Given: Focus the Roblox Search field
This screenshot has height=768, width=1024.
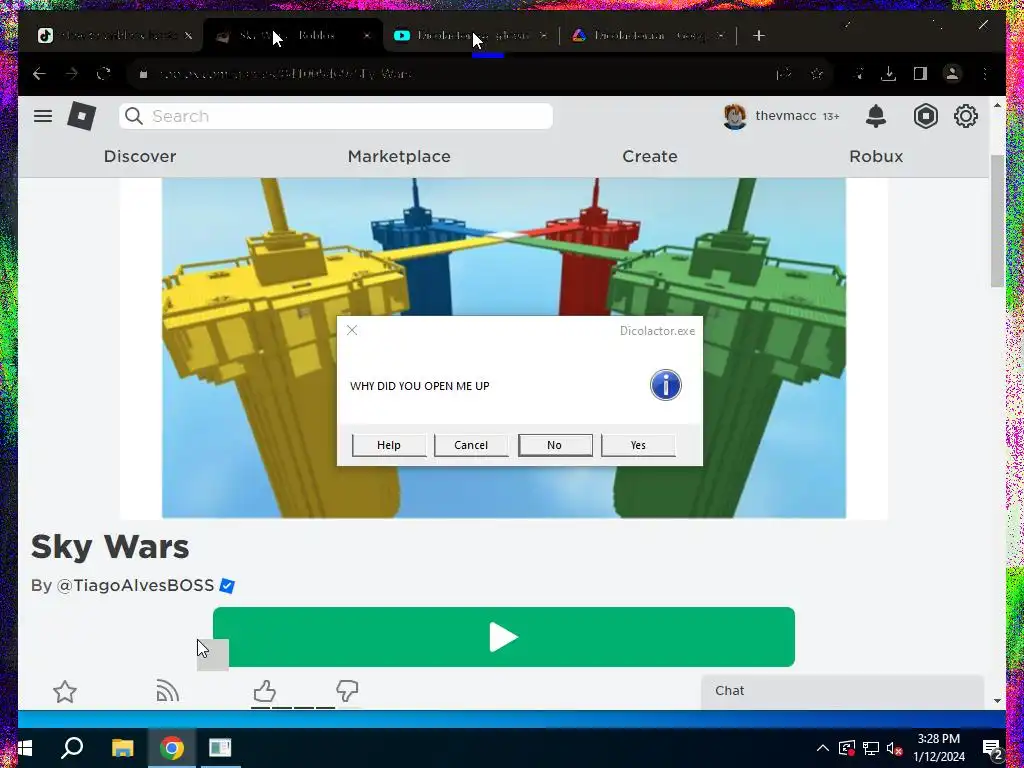Looking at the screenshot, I should coord(336,116).
